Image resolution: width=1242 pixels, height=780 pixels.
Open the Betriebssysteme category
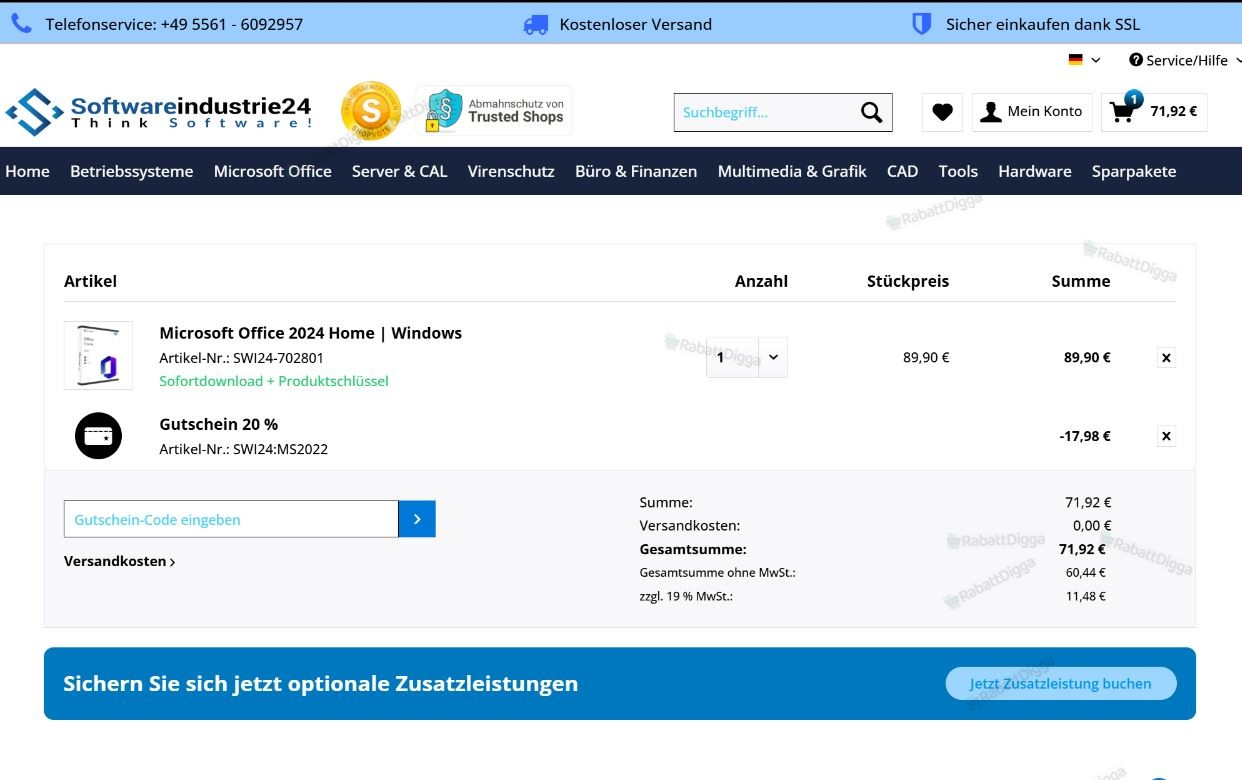click(x=132, y=171)
